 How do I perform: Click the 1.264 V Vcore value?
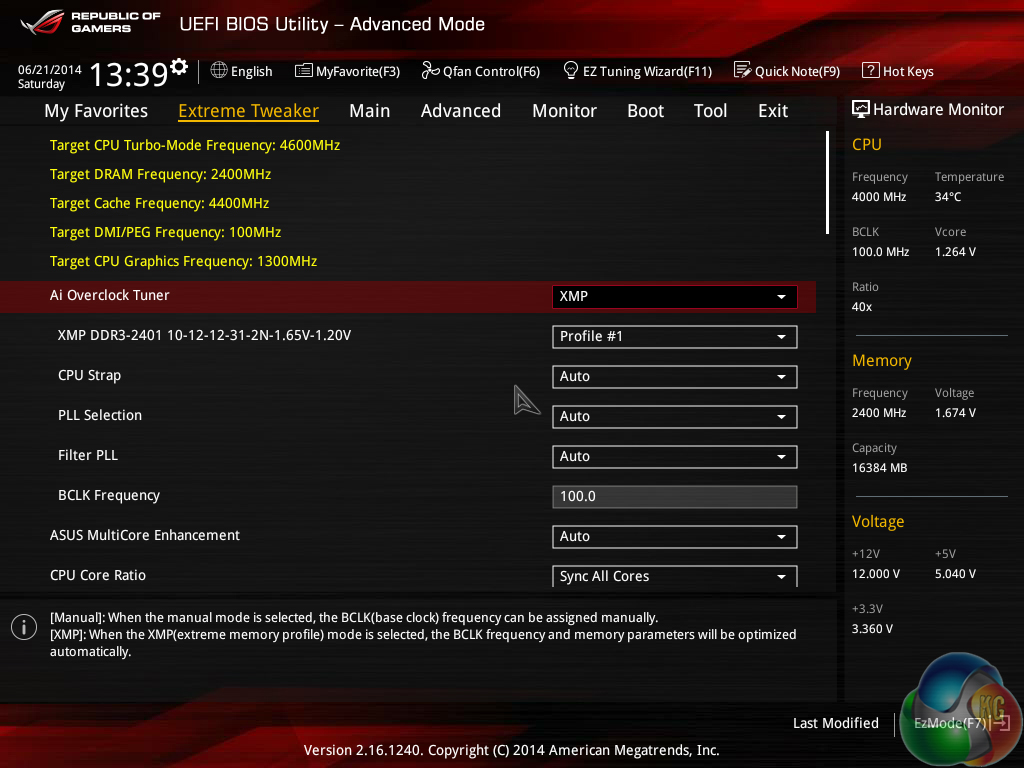coord(955,252)
